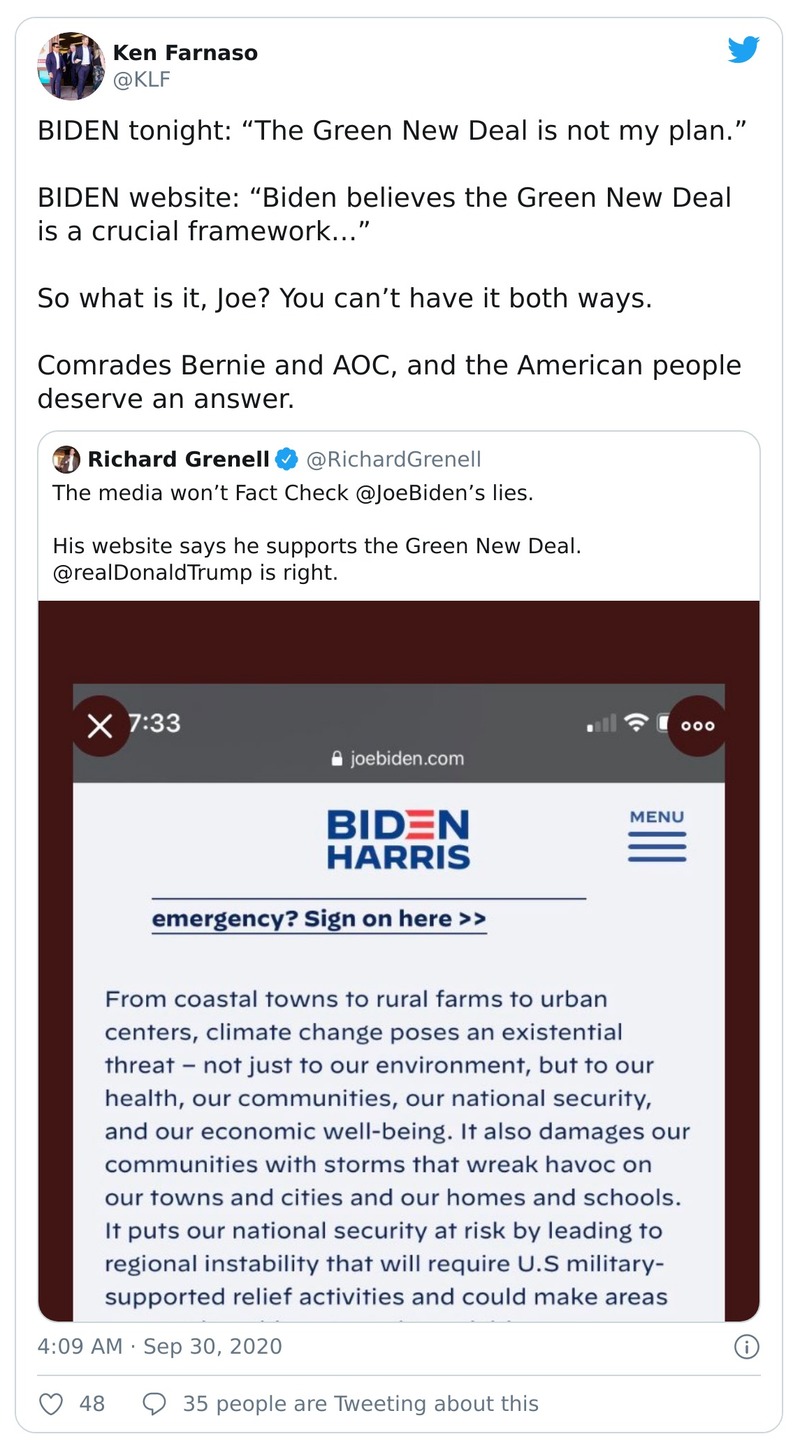Open the tweet info icon
Viewport: 800px width, 1448px height.
[746, 1347]
